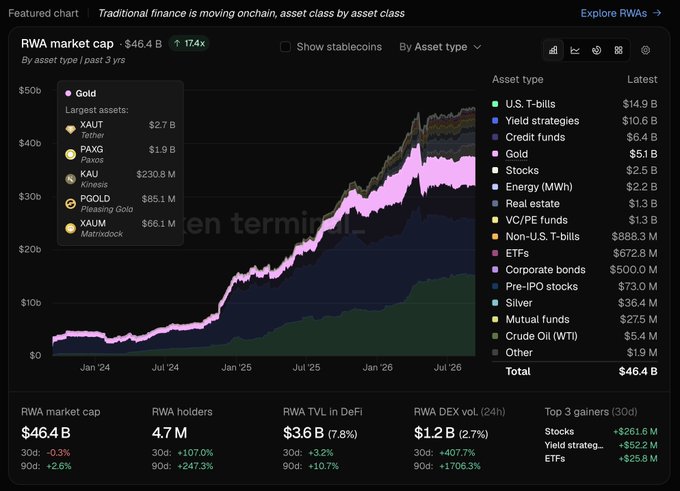Select the Other asset type label
Viewport: 680px width, 491px height.
519,352
